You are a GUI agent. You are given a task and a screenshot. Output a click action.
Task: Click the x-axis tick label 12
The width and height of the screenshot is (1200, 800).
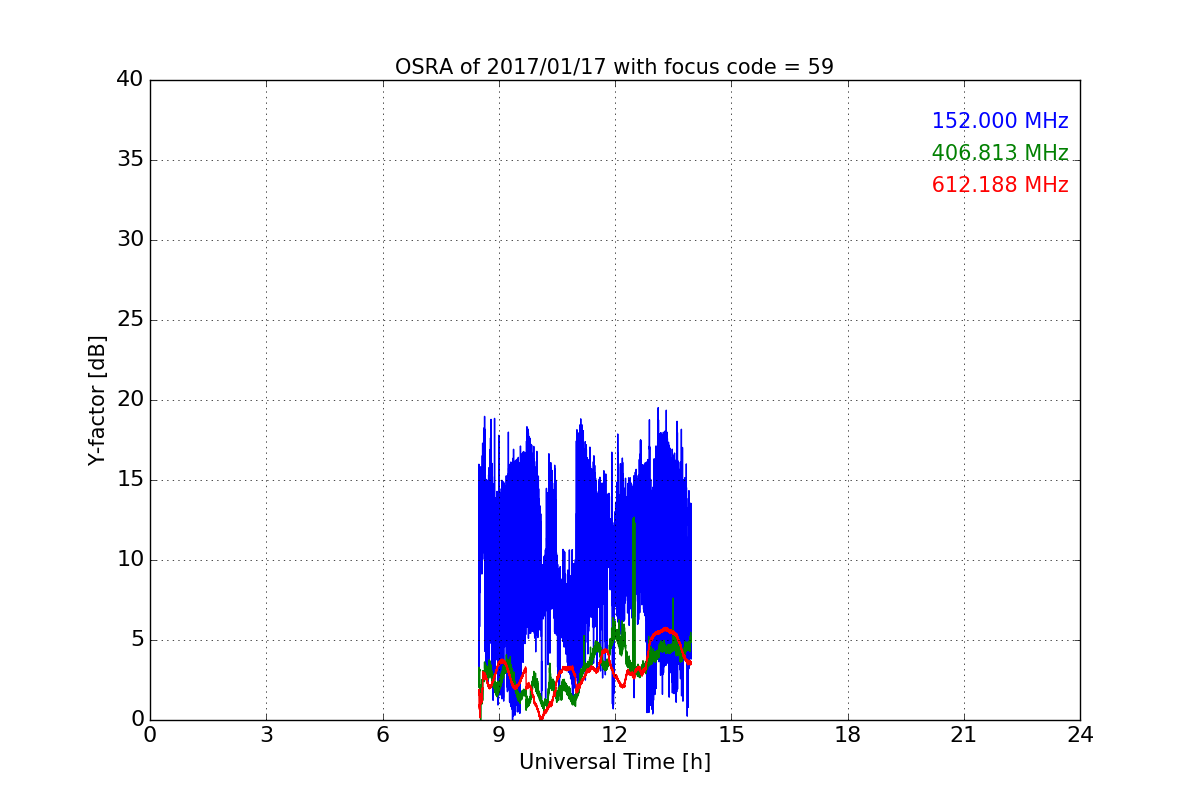pos(614,735)
